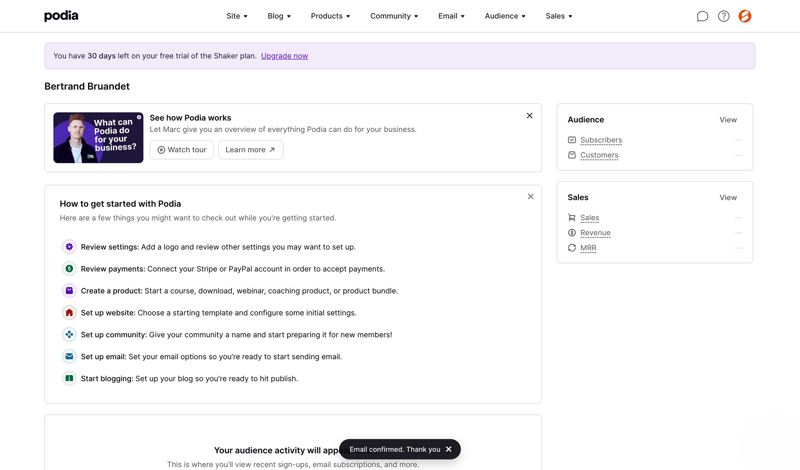Expand the Products dropdown menu
Screen dimensions: 800x470
click(x=330, y=16)
